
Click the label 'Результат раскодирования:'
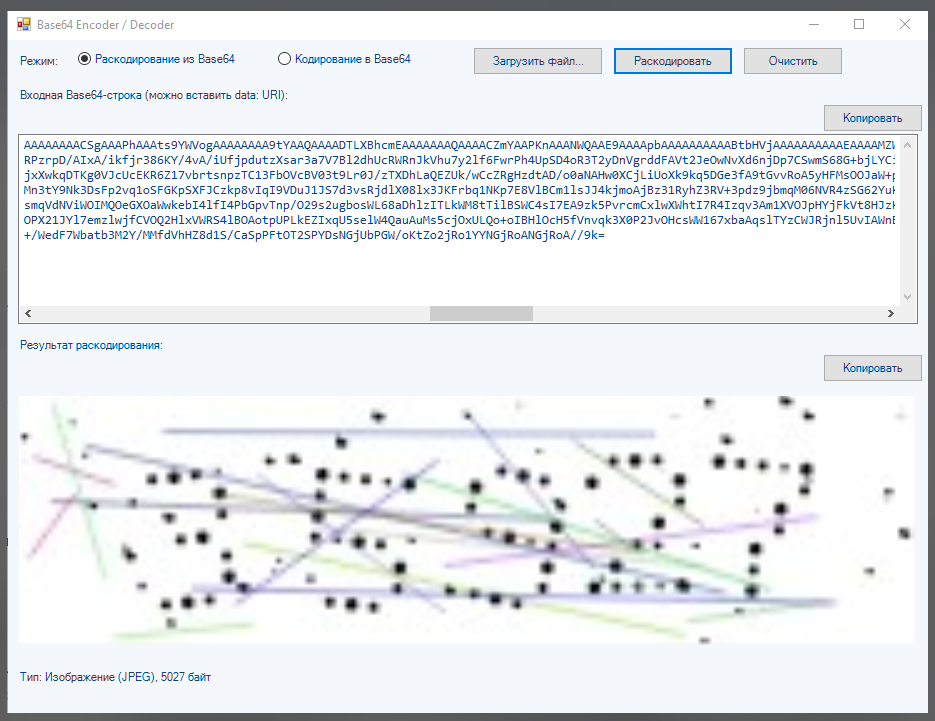[x=91, y=345]
